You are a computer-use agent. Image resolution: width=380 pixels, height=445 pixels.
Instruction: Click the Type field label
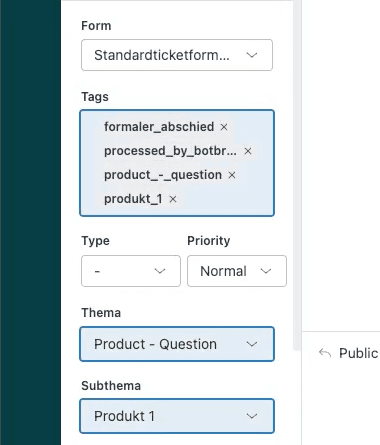(x=95, y=241)
